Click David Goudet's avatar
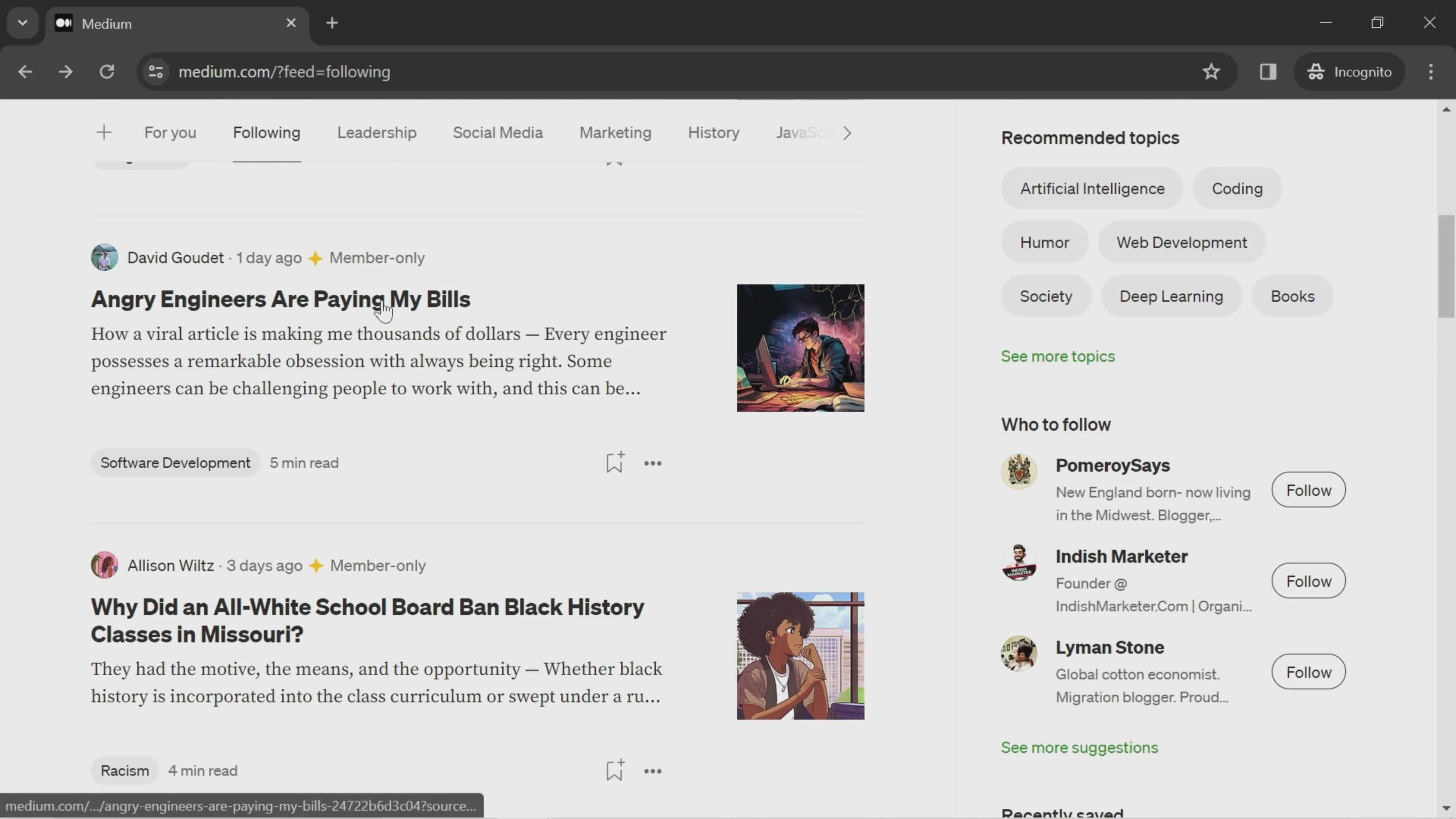Image resolution: width=1456 pixels, height=819 pixels. click(105, 258)
